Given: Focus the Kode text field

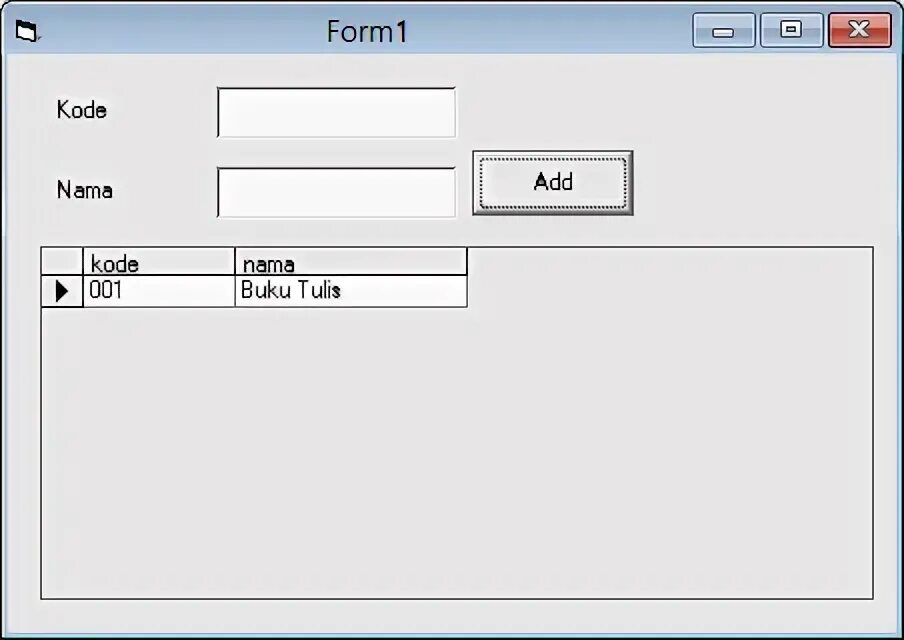Looking at the screenshot, I should click(336, 112).
